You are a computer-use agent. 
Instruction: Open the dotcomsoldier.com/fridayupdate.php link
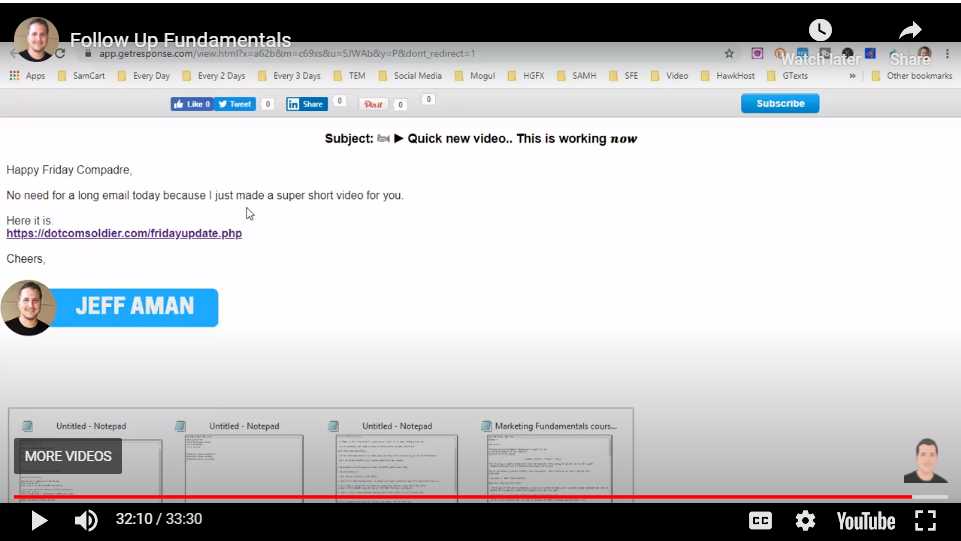124,234
